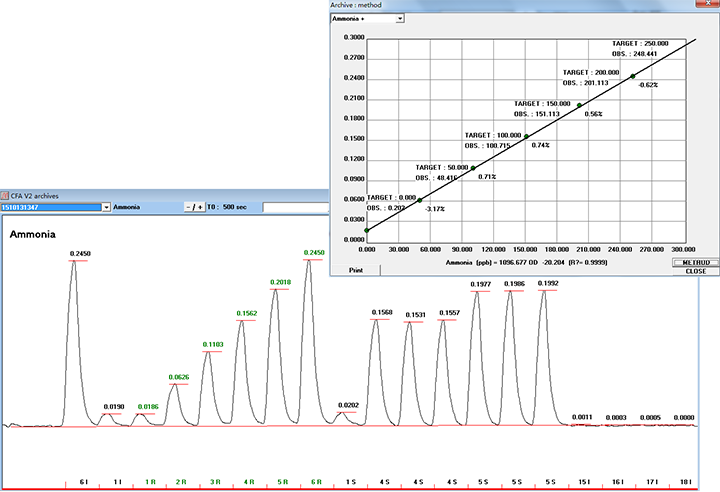
Task: Click the empty text field beside T0
Action: coord(295,207)
